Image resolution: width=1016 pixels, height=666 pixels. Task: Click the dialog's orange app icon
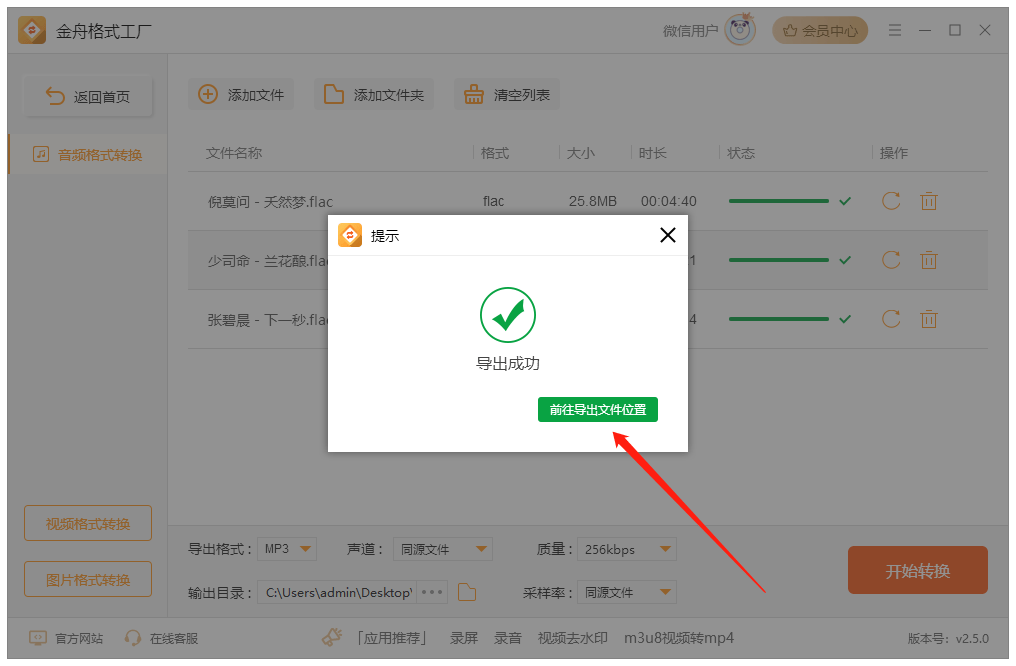(x=350, y=235)
